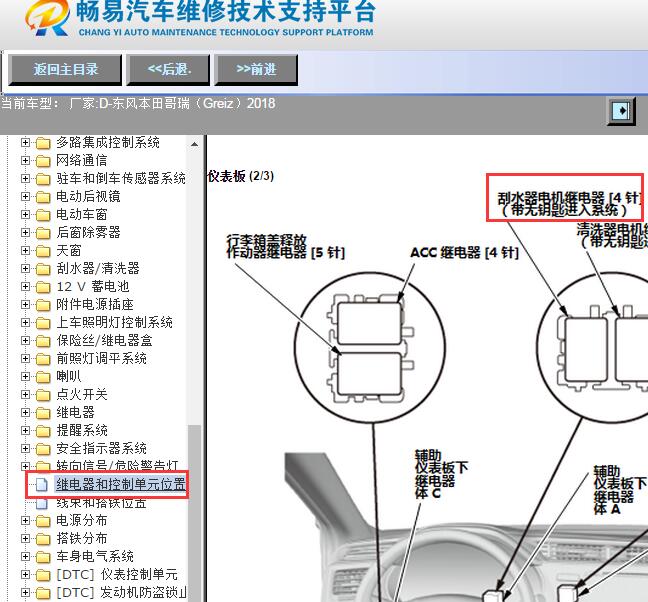Go back with the <<后退 button
Viewport: 648px width, 602px height.
[x=169, y=69]
